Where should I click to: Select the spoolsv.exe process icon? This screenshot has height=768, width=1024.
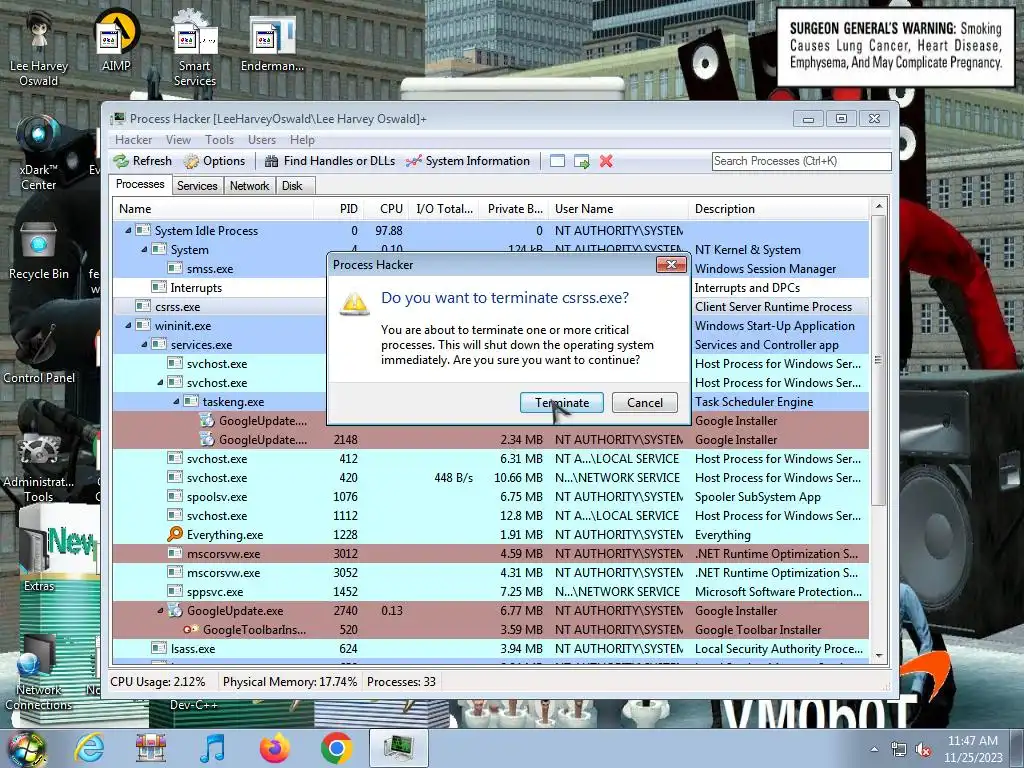click(x=174, y=496)
